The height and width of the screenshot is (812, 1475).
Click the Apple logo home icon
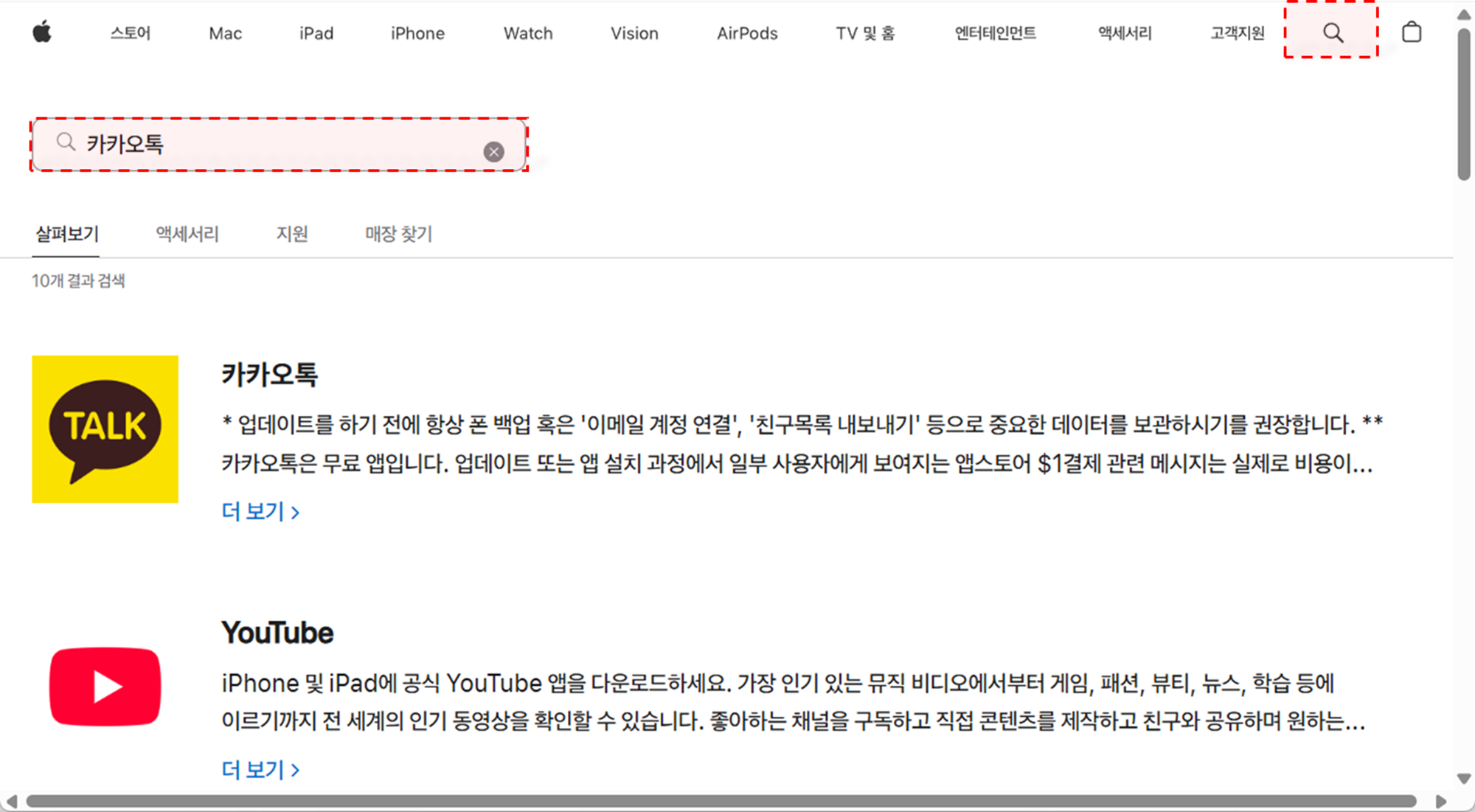[42, 32]
